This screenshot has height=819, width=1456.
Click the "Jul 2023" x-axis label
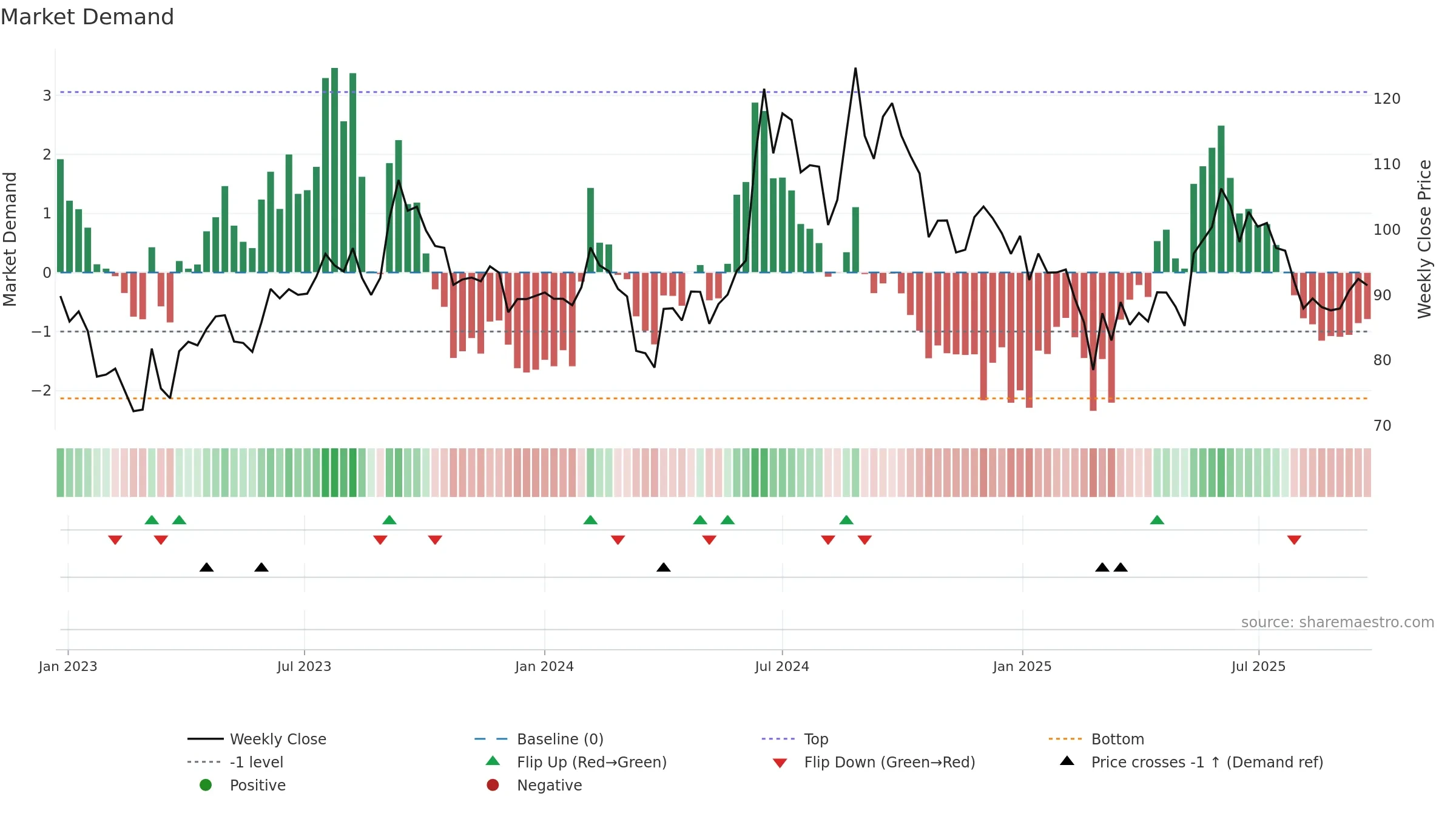point(304,666)
